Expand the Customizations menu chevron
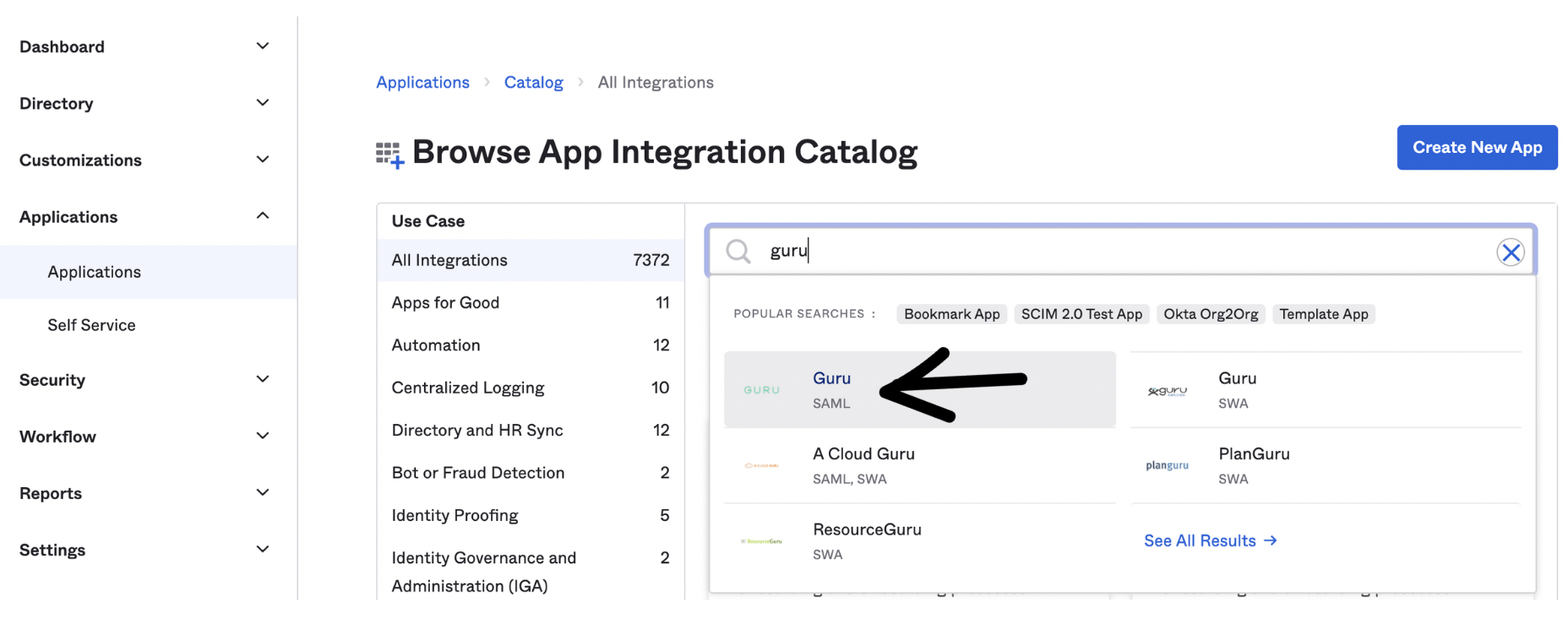Viewport: 1568px width, 635px height. [263, 159]
